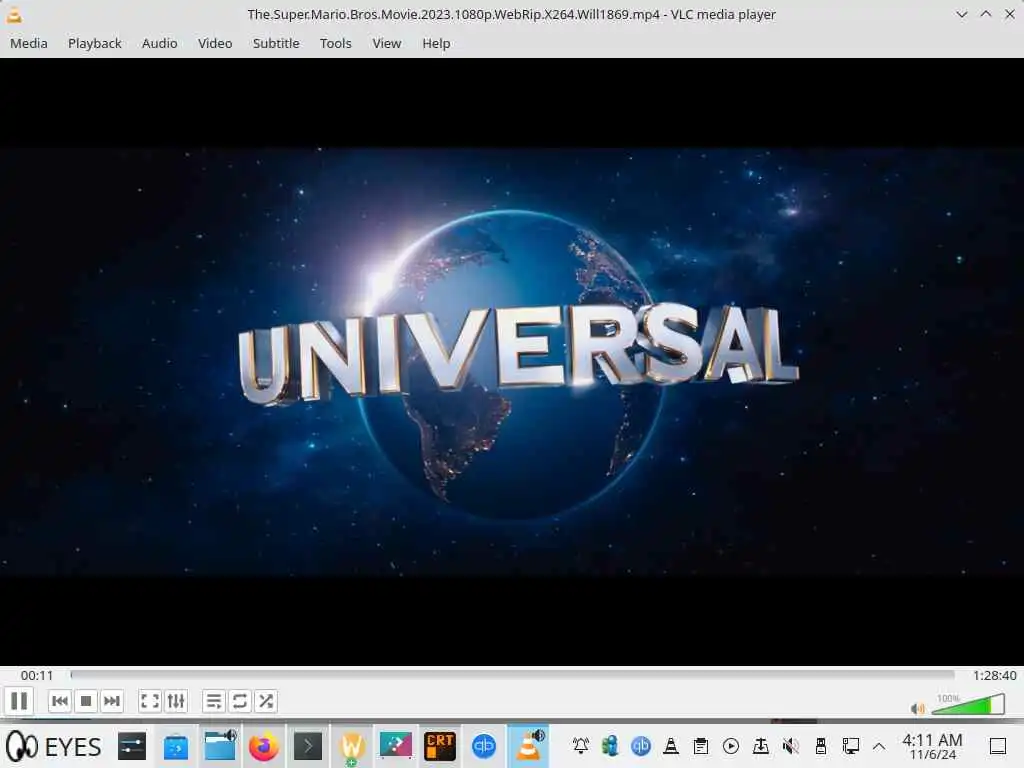The width and height of the screenshot is (1024, 768).
Task: Open file manager on taskbar
Action: (220, 746)
